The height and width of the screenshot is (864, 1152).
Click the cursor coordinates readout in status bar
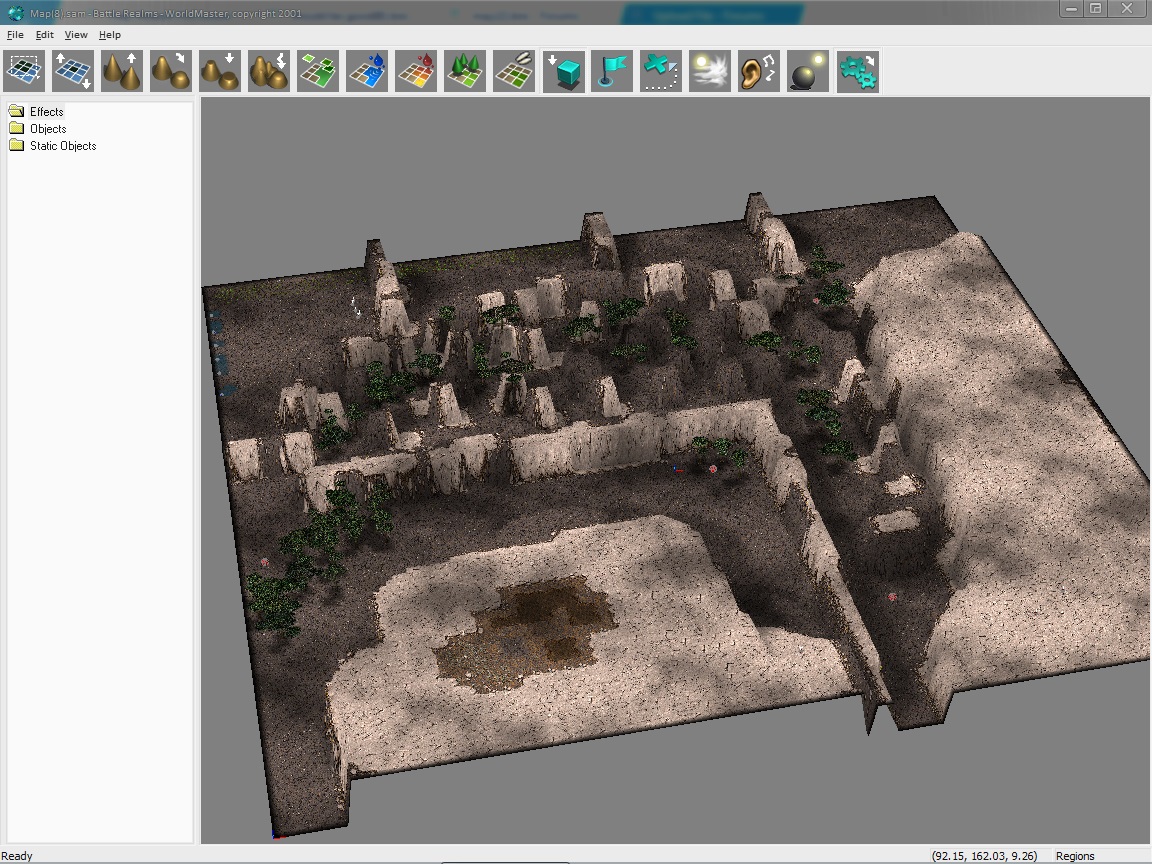[x=984, y=856]
